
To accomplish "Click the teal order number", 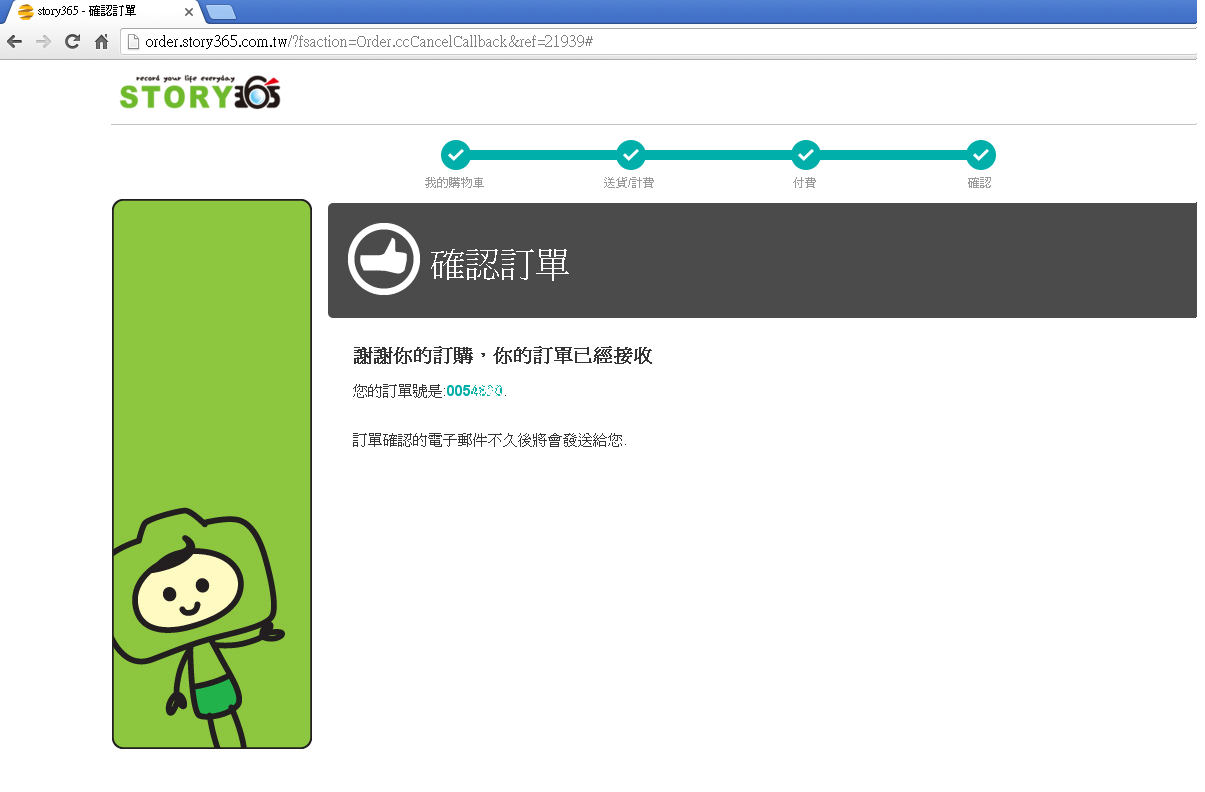I will [x=474, y=391].
